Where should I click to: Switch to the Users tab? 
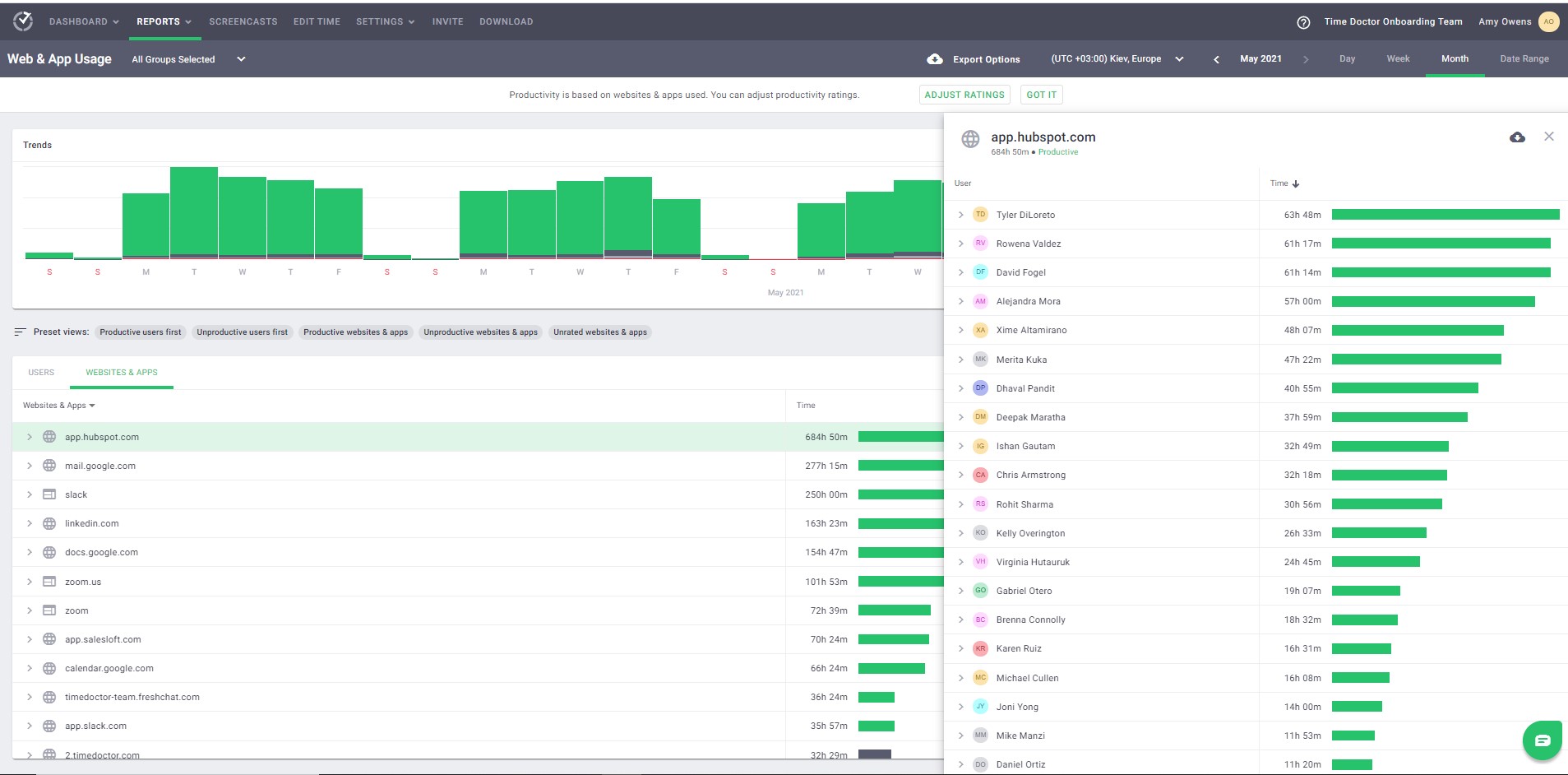point(41,373)
